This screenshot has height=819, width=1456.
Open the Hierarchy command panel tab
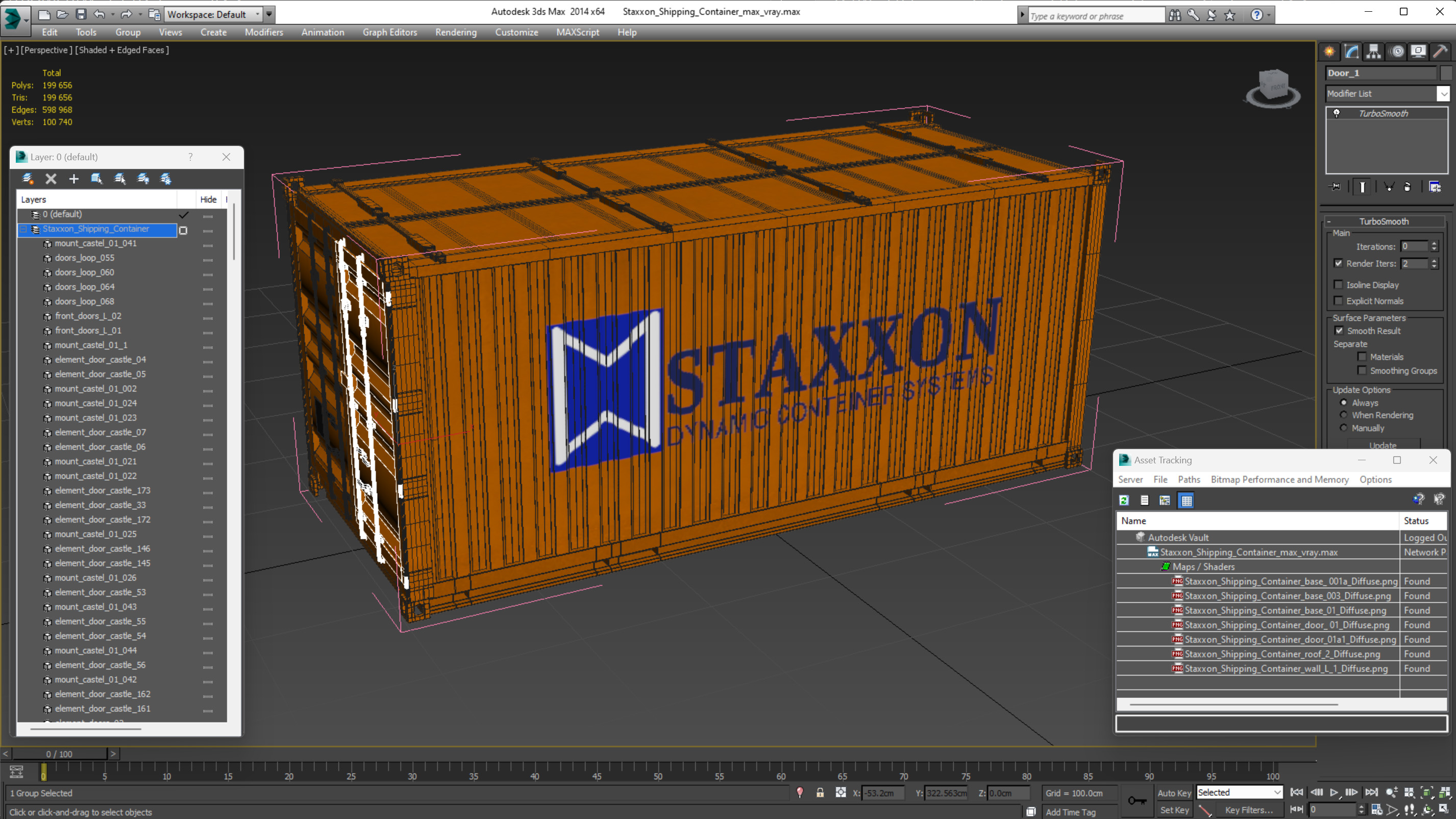(x=1373, y=52)
